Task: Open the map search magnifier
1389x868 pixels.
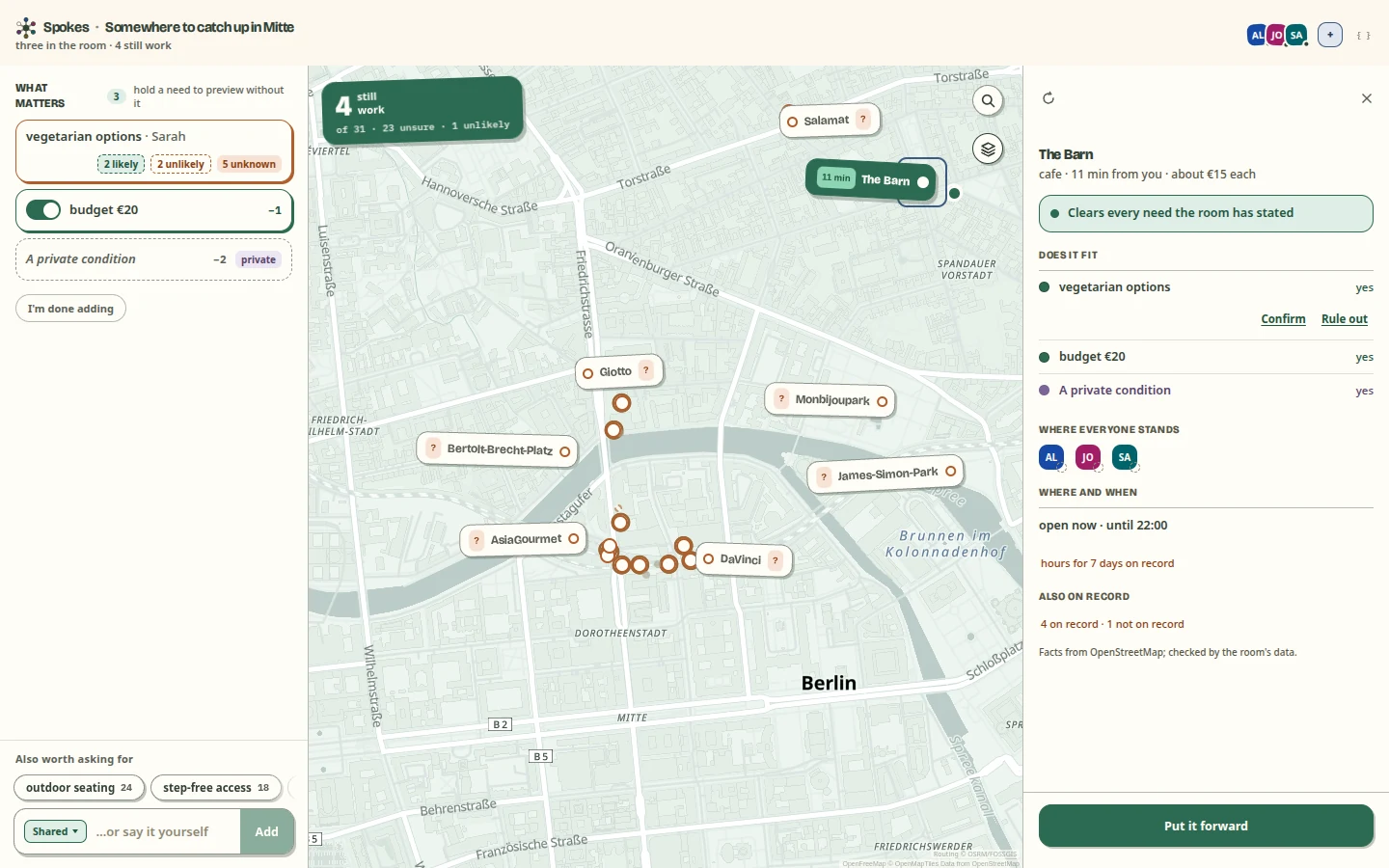Action: pos(988,100)
